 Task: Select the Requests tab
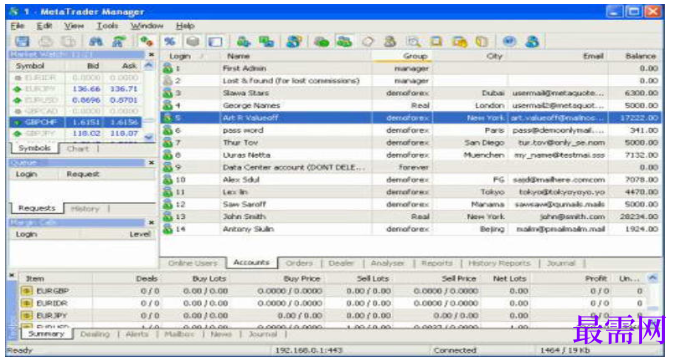coord(37,208)
